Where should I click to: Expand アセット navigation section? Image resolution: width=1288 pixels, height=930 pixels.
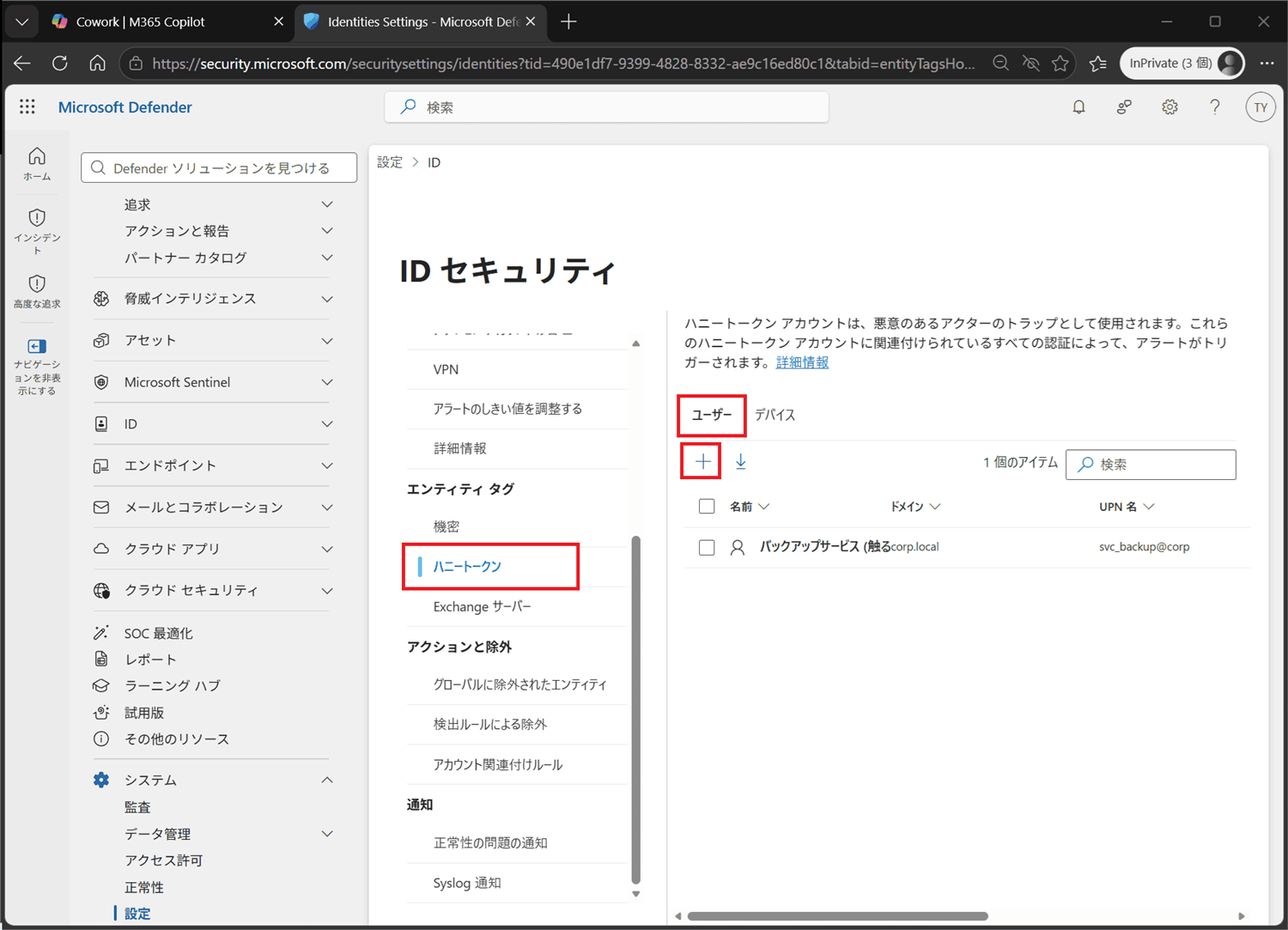click(x=327, y=341)
